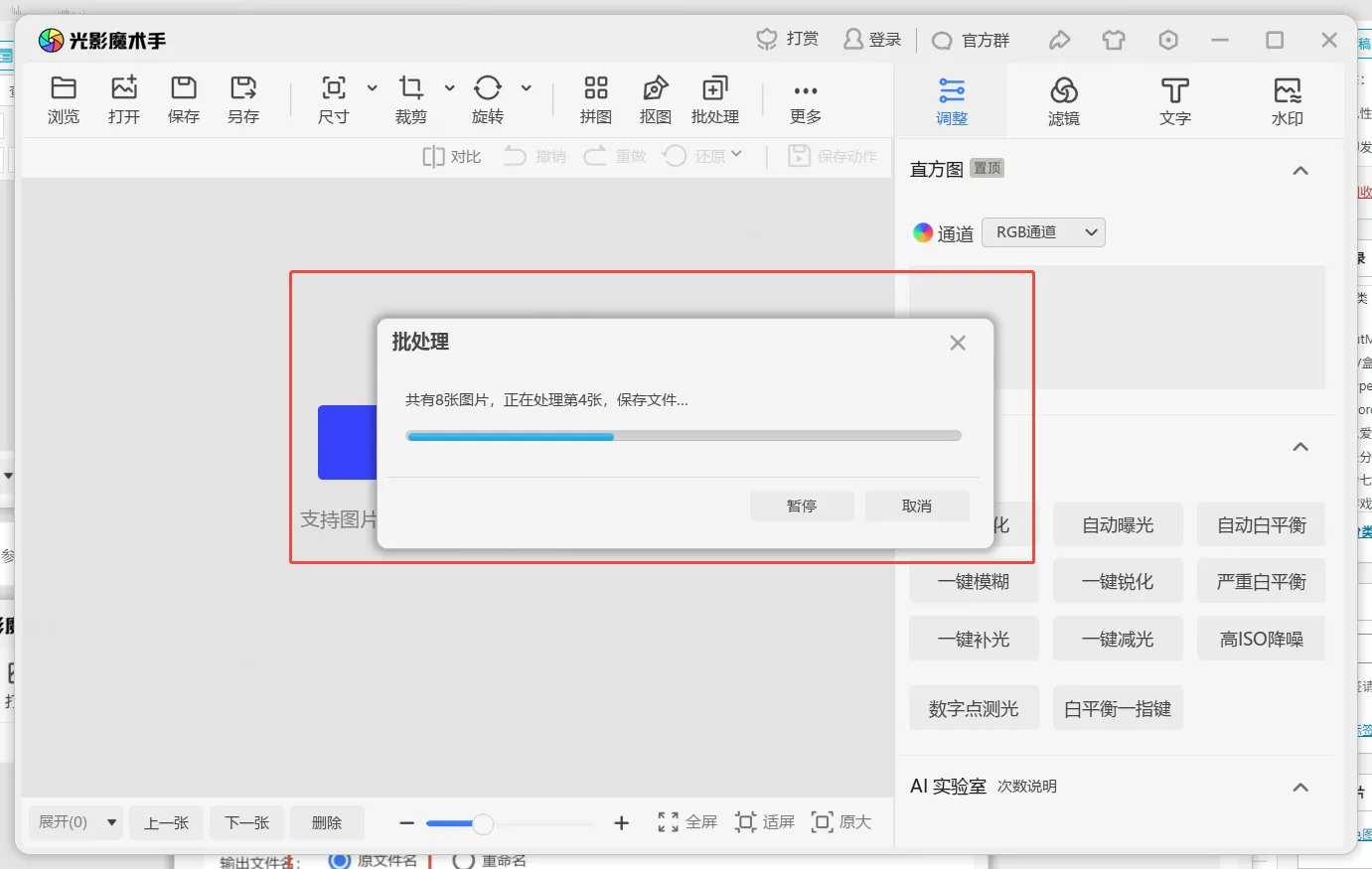The height and width of the screenshot is (869, 1372).
Task: Click the batch progress bar
Action: (684, 435)
